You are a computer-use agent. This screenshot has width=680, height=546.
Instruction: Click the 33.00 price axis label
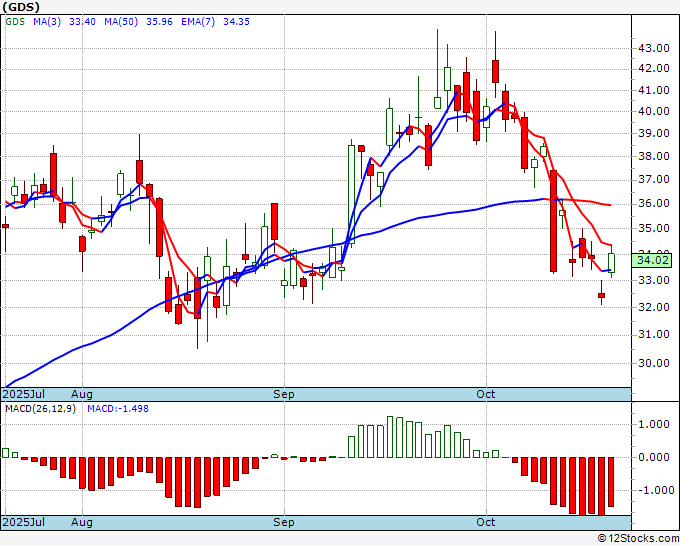point(654,280)
